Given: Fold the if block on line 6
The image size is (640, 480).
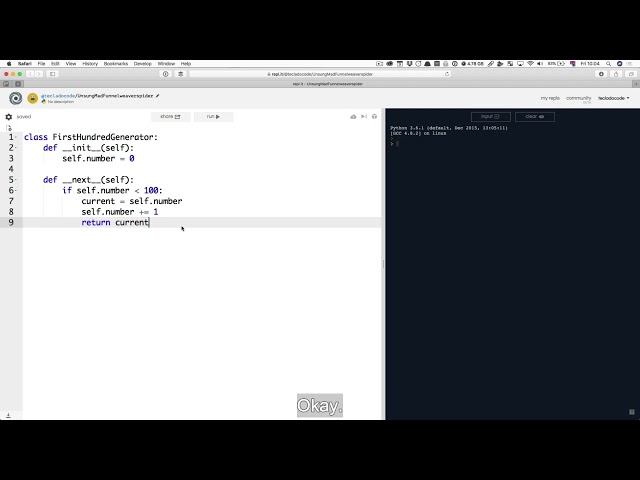Looking at the screenshot, I should coord(16,190).
